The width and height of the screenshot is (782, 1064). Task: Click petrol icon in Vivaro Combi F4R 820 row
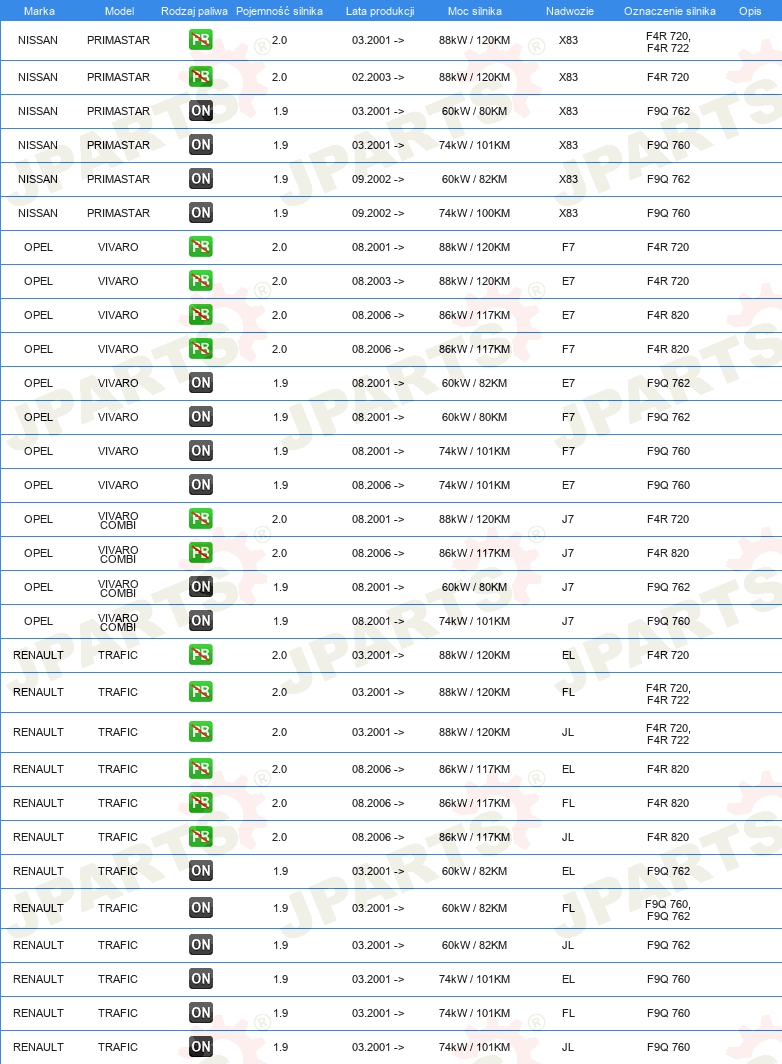pyautogui.click(x=200, y=552)
